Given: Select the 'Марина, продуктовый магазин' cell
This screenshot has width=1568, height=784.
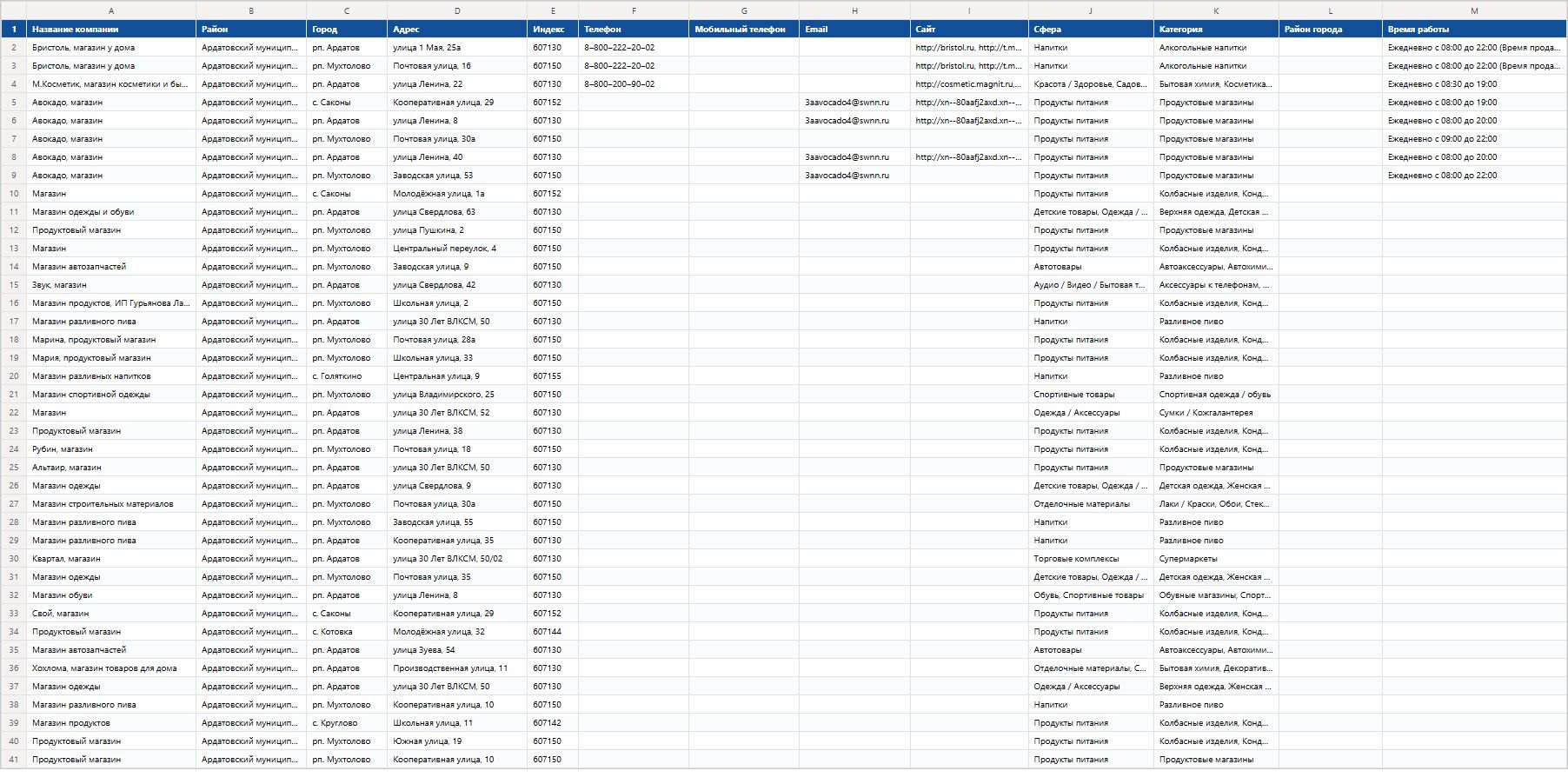Looking at the screenshot, I should (111, 340).
